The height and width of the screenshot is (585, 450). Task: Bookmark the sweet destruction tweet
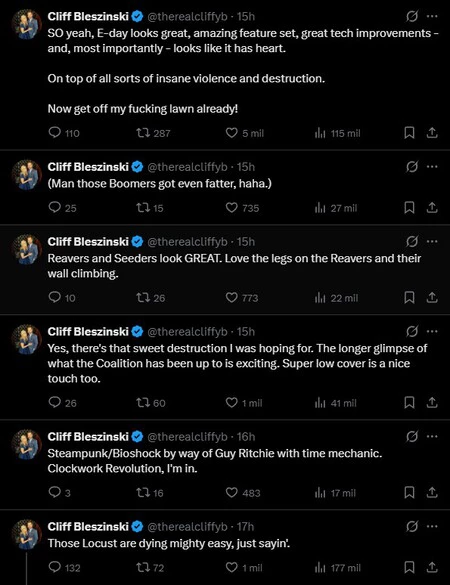coord(409,402)
